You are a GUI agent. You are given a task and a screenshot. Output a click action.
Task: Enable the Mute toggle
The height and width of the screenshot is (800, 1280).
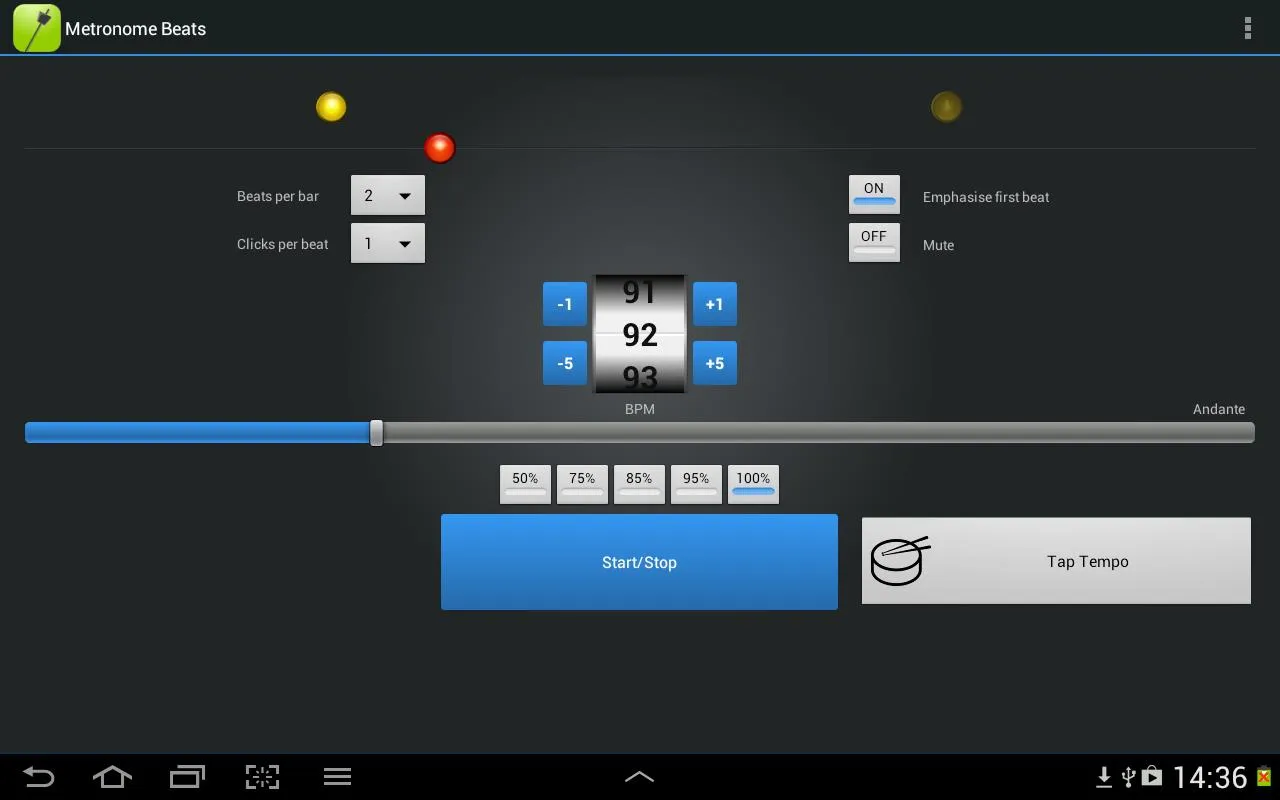click(x=874, y=242)
